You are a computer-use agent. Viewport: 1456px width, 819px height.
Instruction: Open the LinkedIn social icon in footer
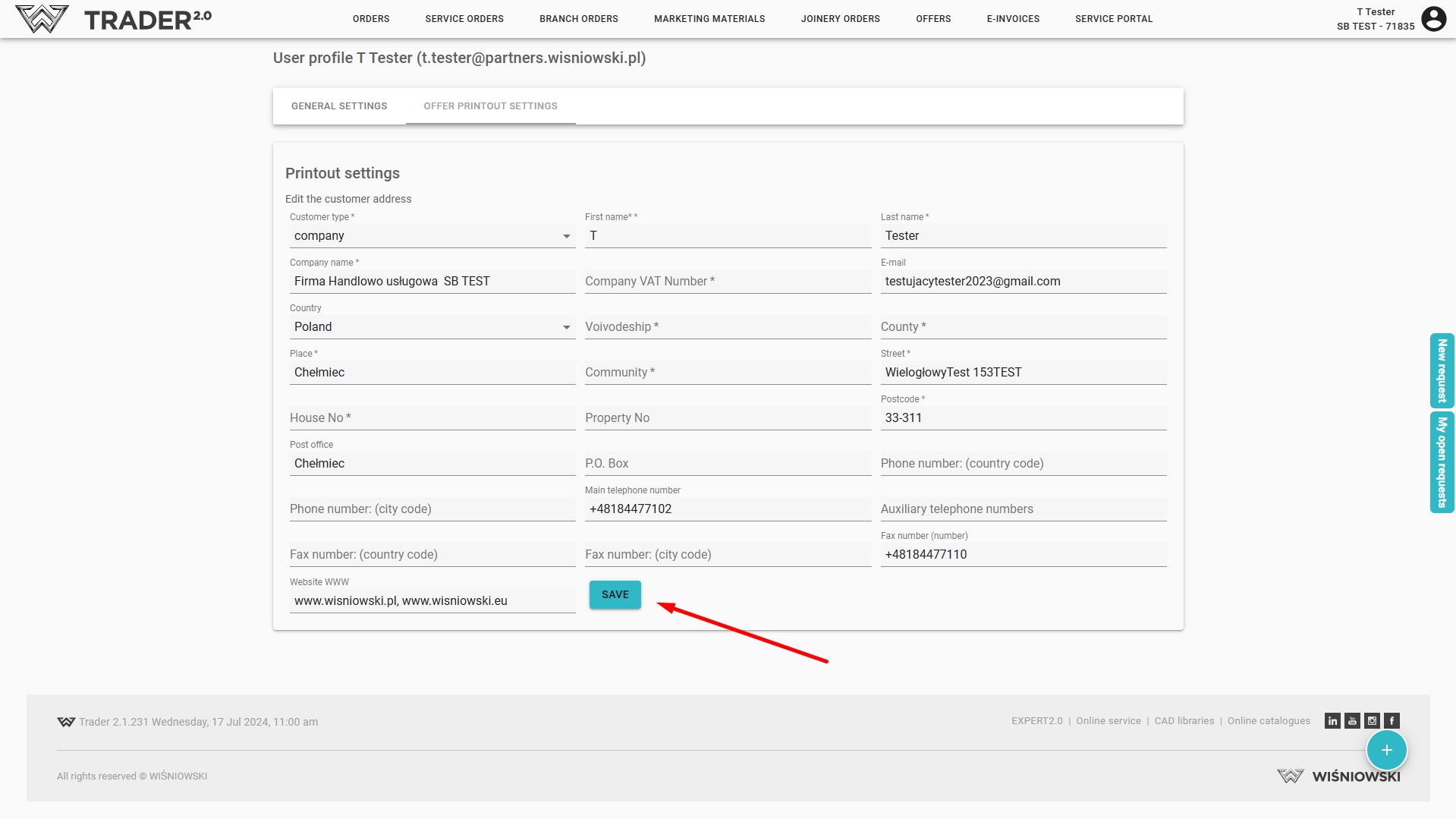1332,721
